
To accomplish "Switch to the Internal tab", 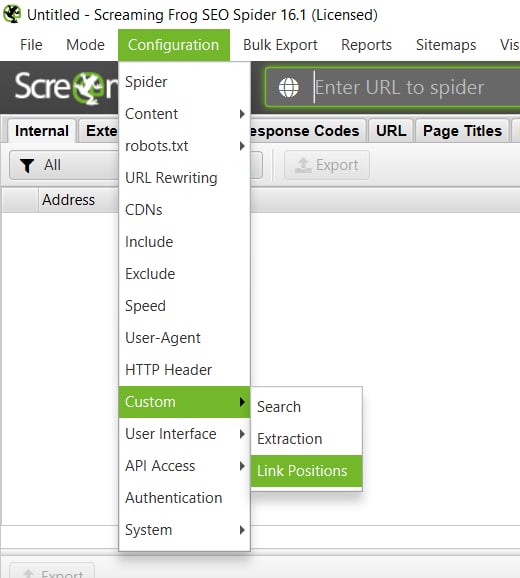I will 42,131.
